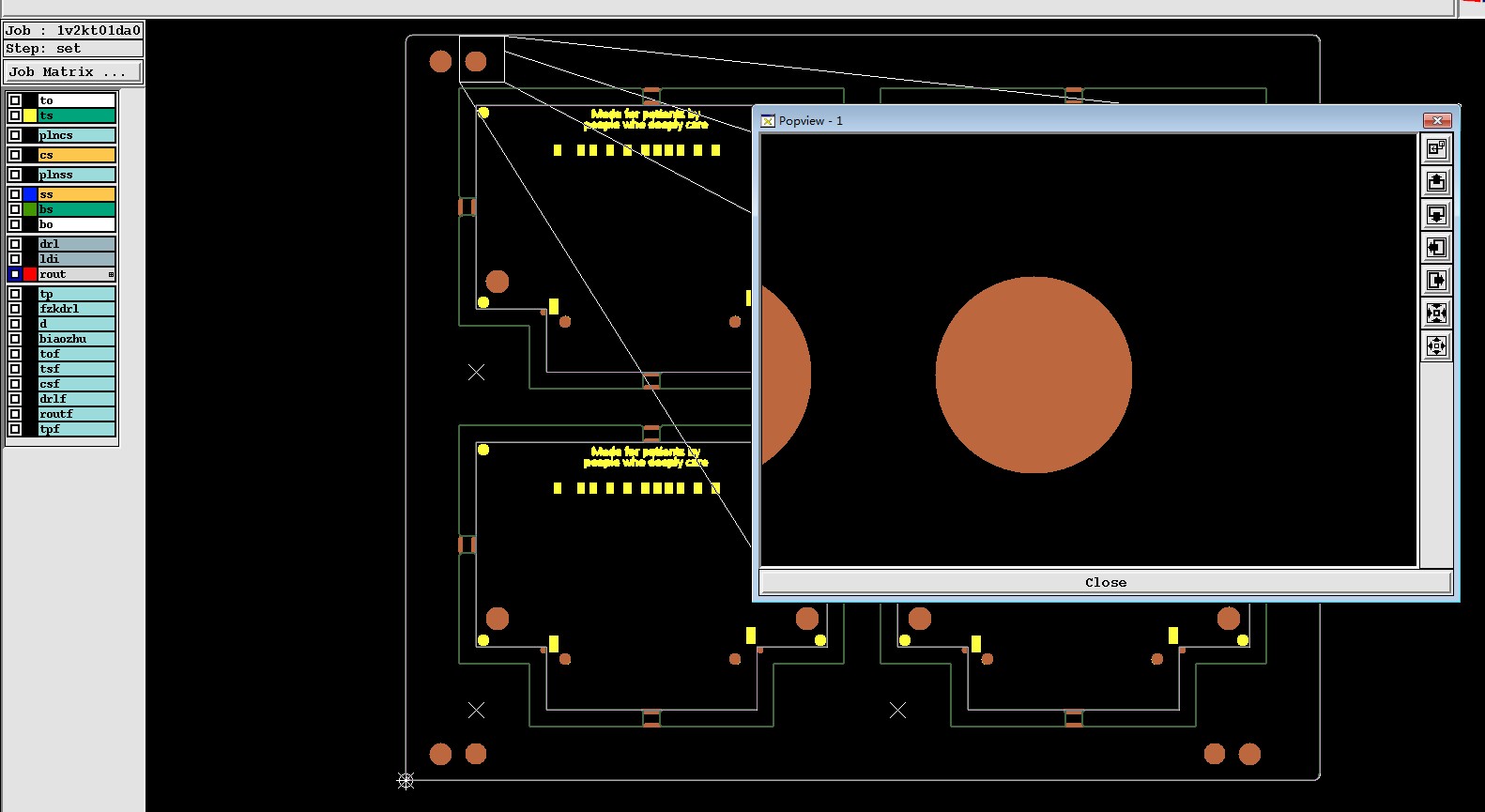The image size is (1485, 812).
Task: Select the 'biaozhu' layer name
Action: tap(77, 339)
